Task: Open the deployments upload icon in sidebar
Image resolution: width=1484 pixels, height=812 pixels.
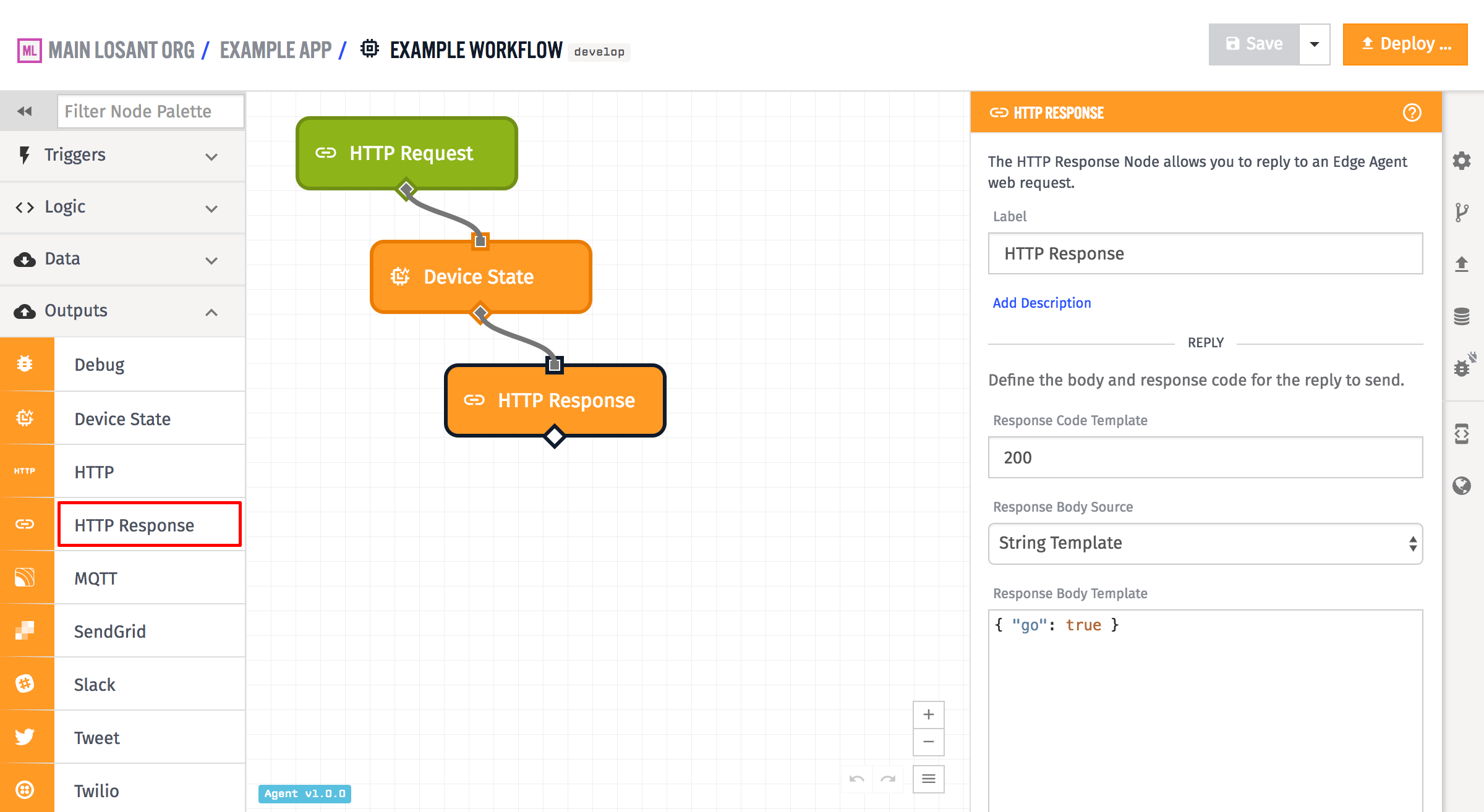Action: point(1462,264)
